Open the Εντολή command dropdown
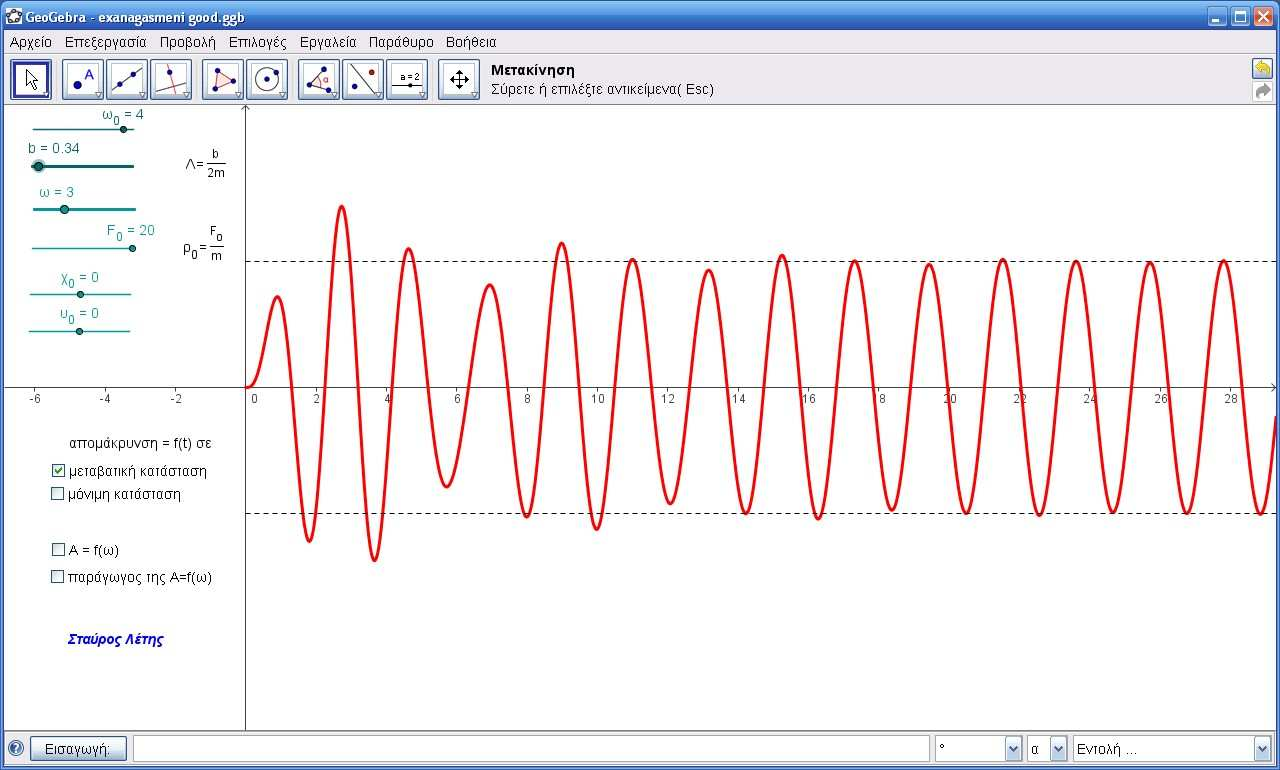Screen dimensions: 1280x770 (1261, 748)
